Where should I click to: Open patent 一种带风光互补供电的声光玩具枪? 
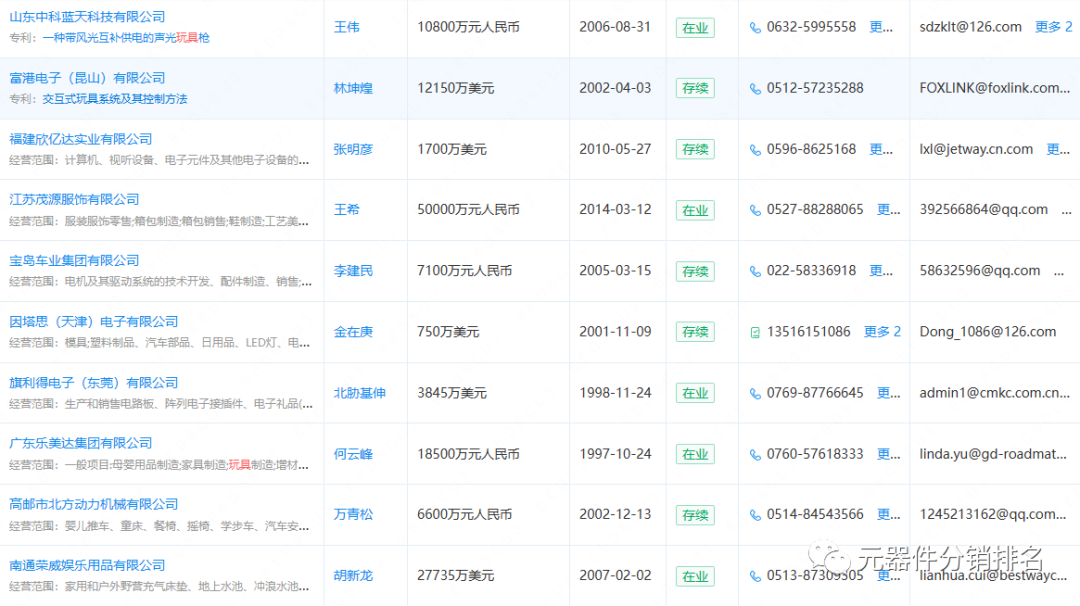126,38
